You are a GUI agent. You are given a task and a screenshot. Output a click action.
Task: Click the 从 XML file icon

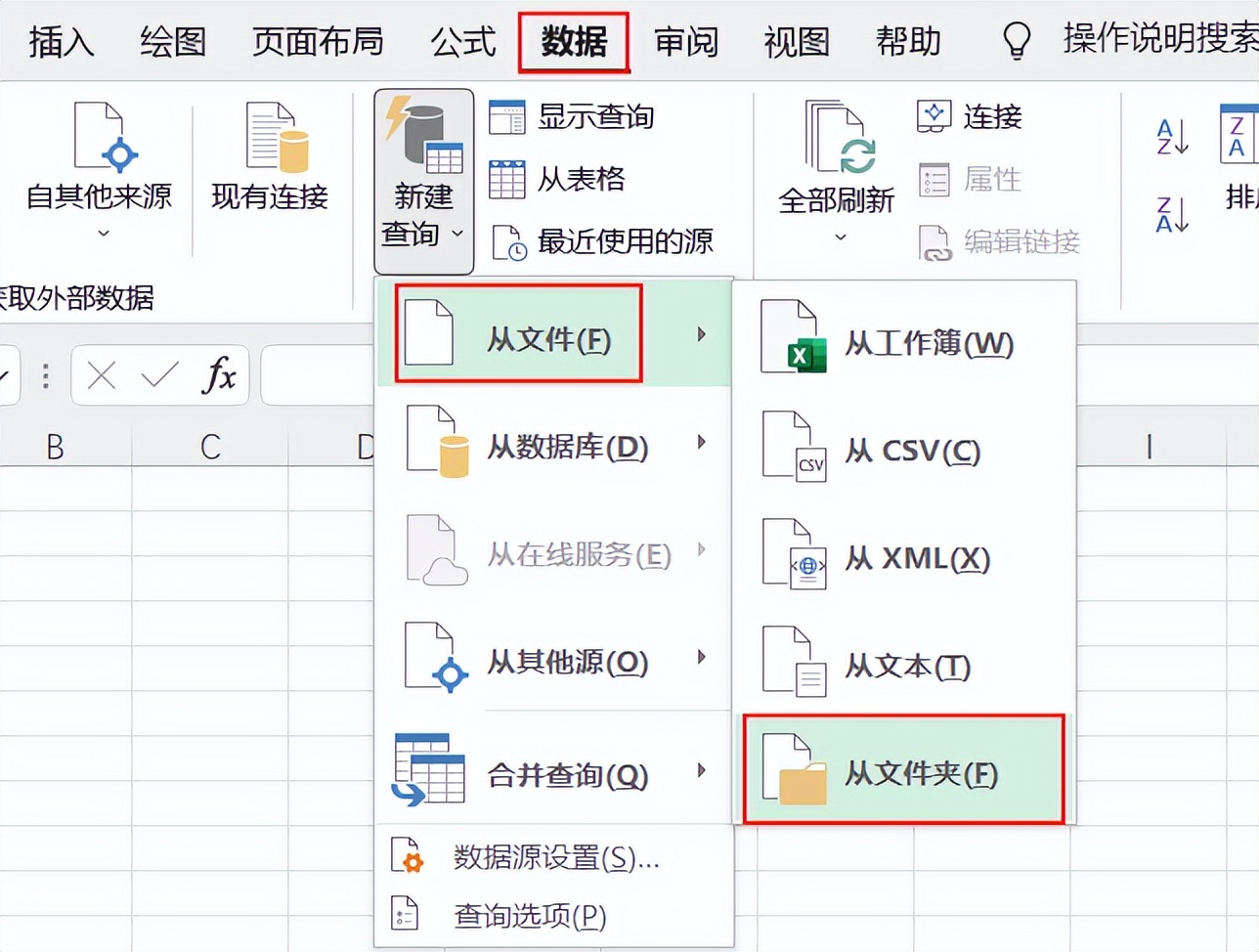(x=795, y=555)
